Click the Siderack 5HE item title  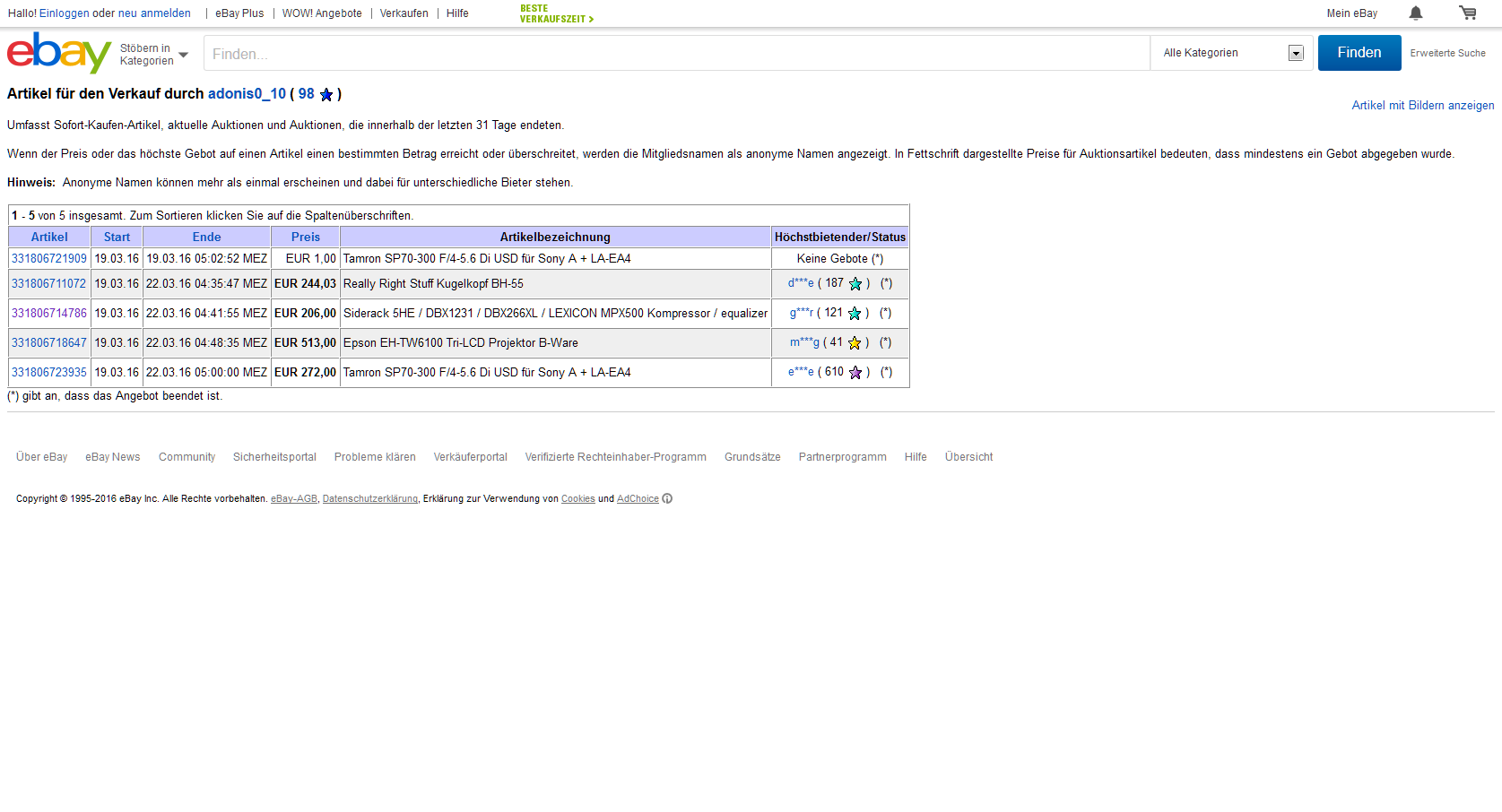pos(555,314)
